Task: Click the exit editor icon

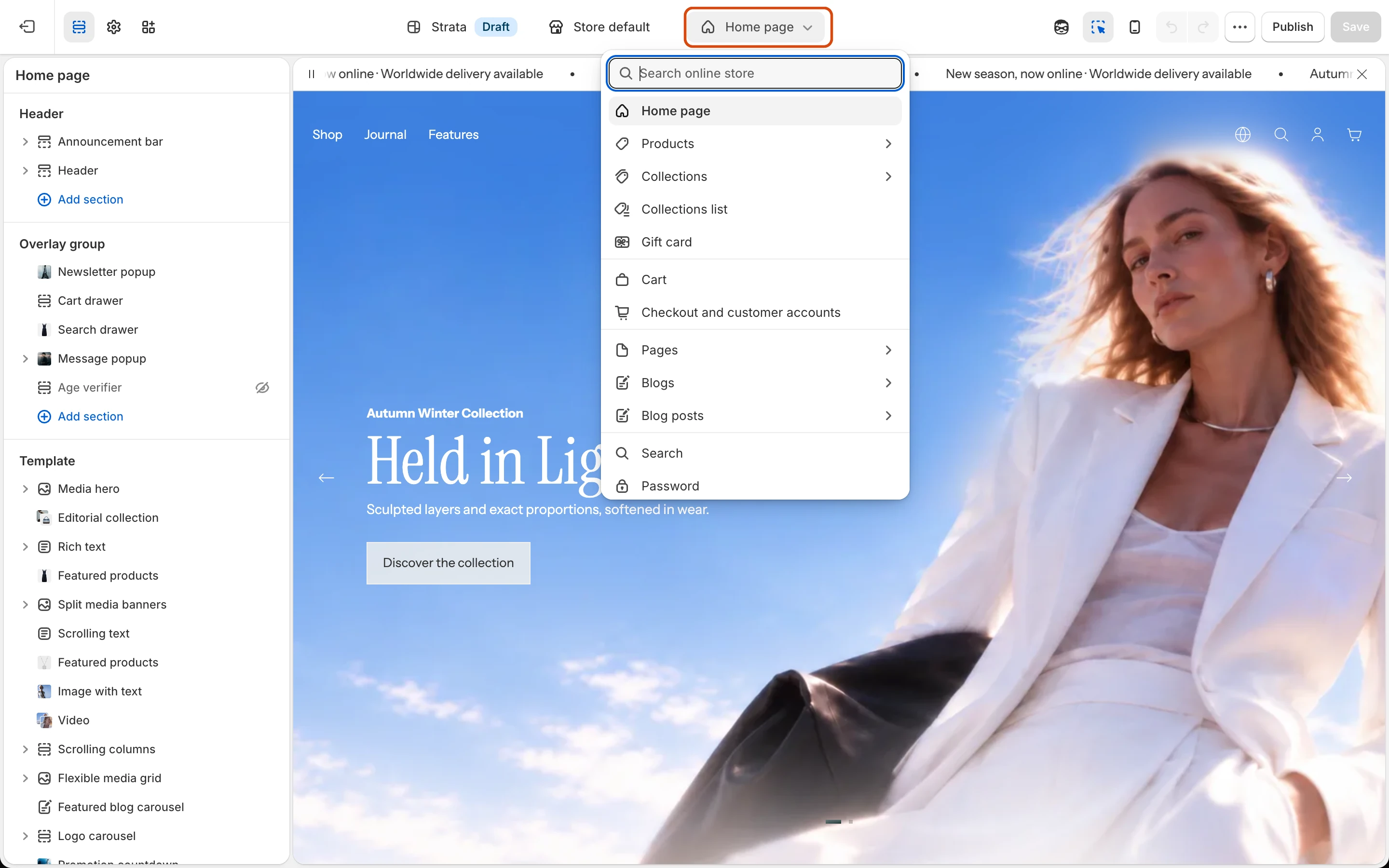Action: (x=27, y=27)
